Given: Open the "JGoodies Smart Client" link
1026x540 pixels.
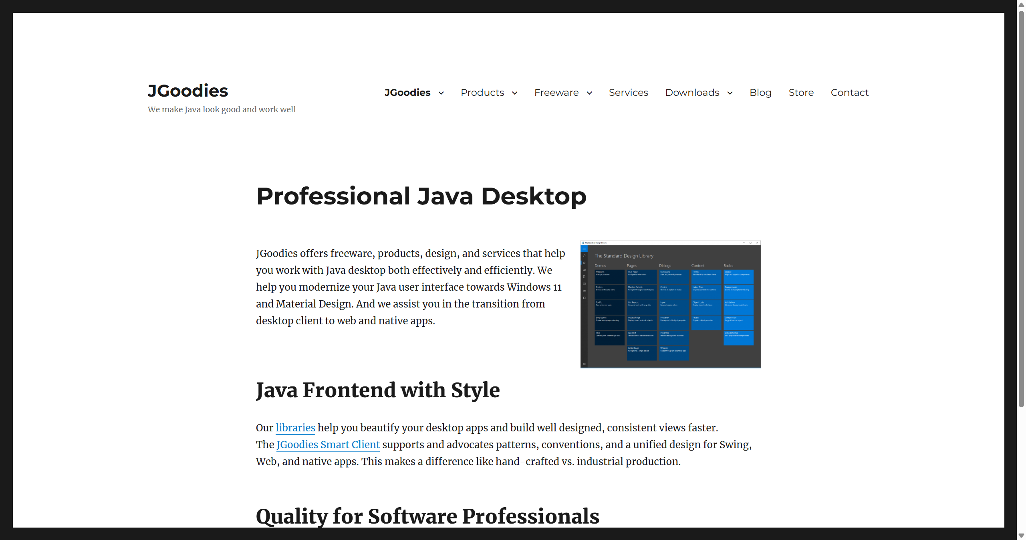Looking at the screenshot, I should [328, 444].
